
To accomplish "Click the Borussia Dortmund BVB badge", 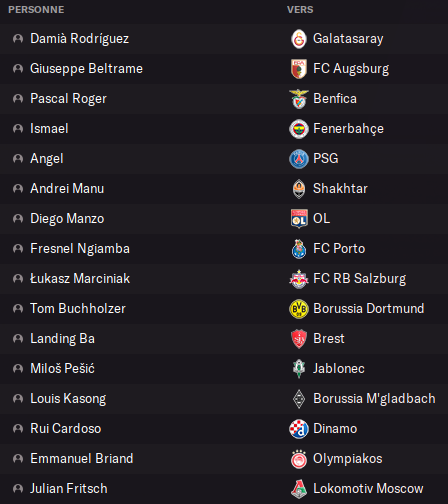I will [299, 309].
